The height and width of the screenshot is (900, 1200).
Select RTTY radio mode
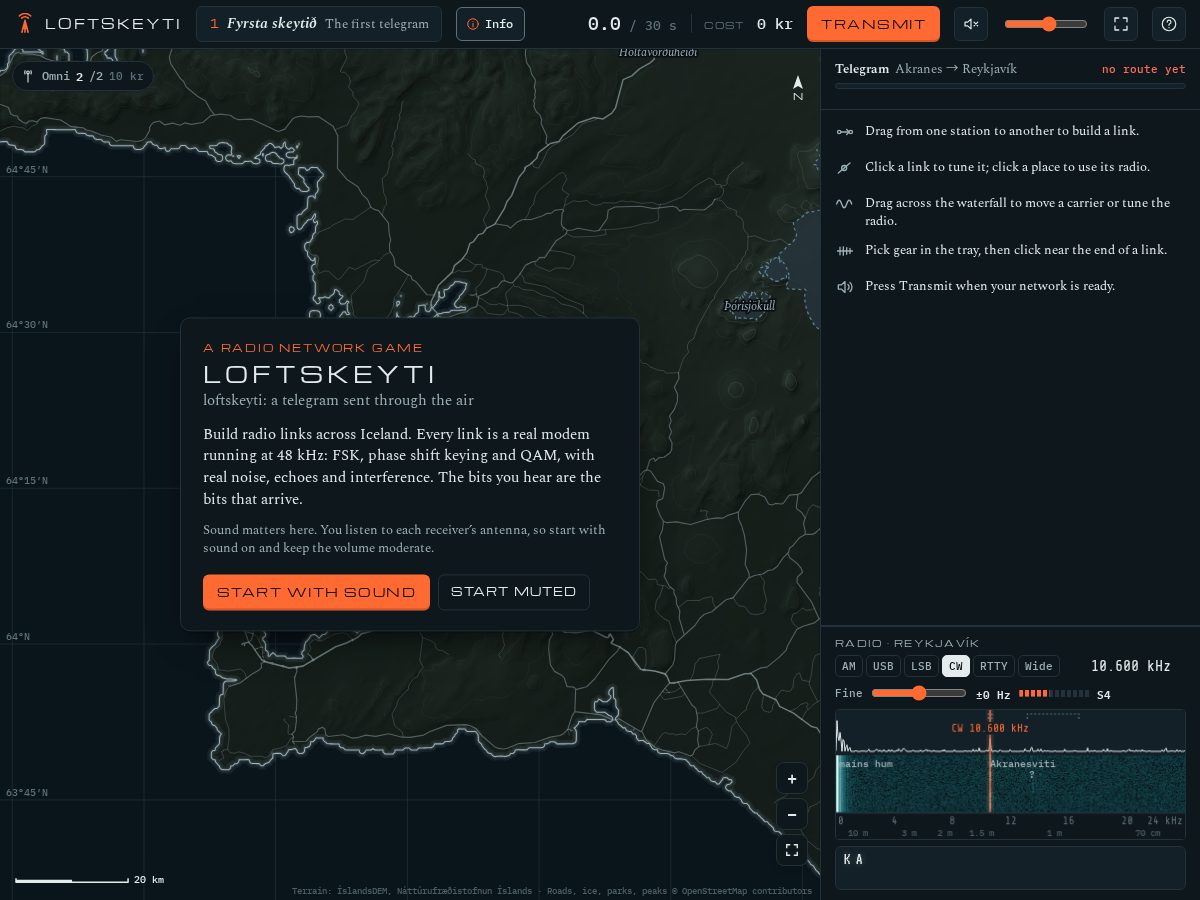tap(994, 666)
